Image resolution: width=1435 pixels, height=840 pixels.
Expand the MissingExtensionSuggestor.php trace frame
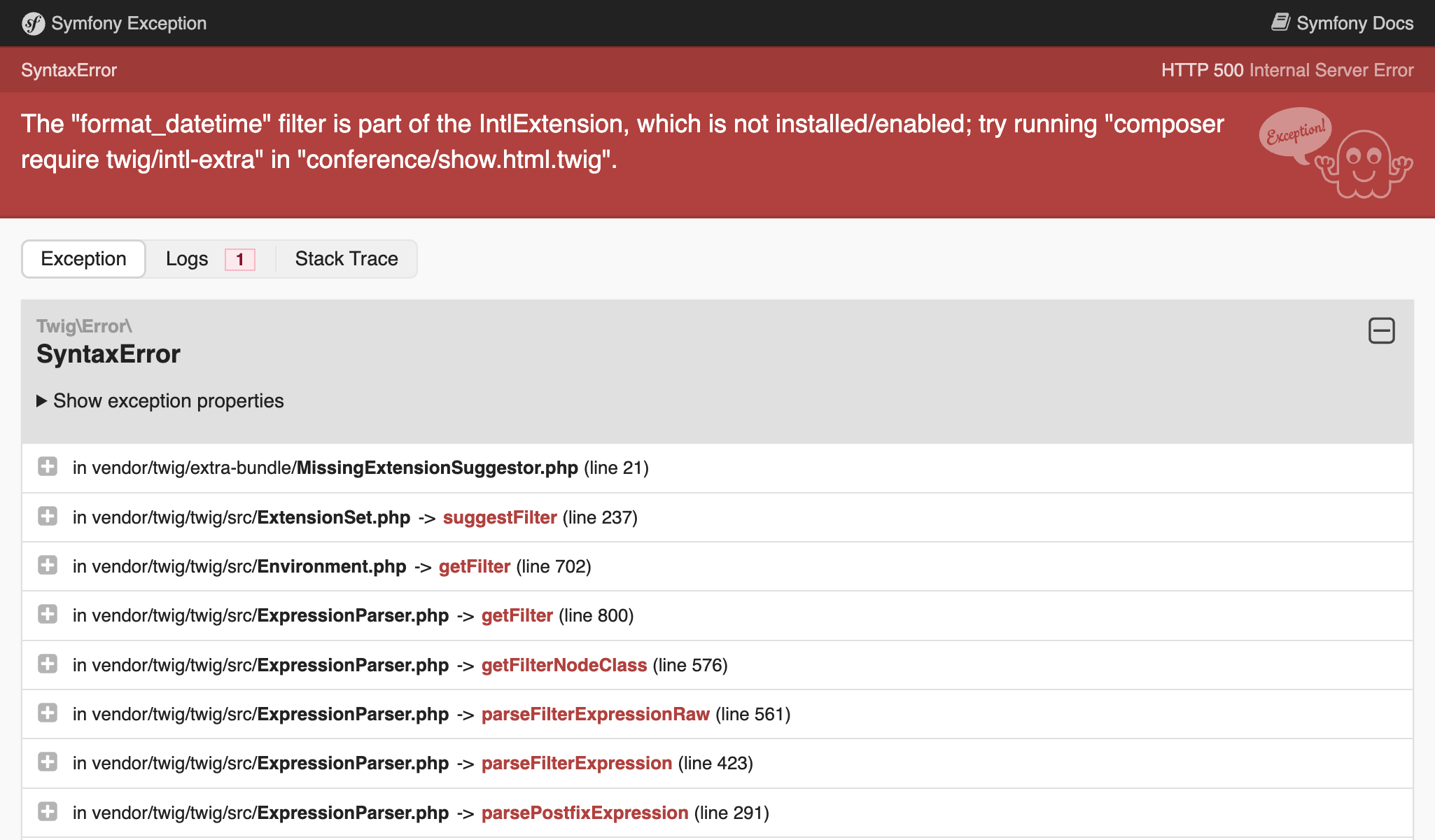(48, 467)
